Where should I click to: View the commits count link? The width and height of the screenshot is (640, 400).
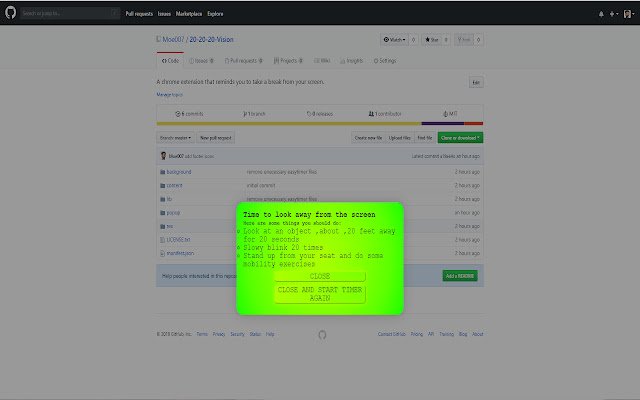(x=189, y=114)
